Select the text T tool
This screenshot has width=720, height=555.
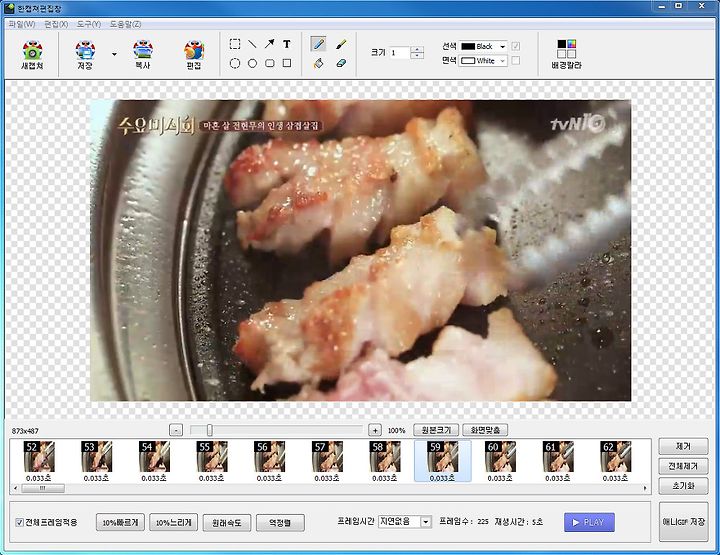tap(287, 44)
